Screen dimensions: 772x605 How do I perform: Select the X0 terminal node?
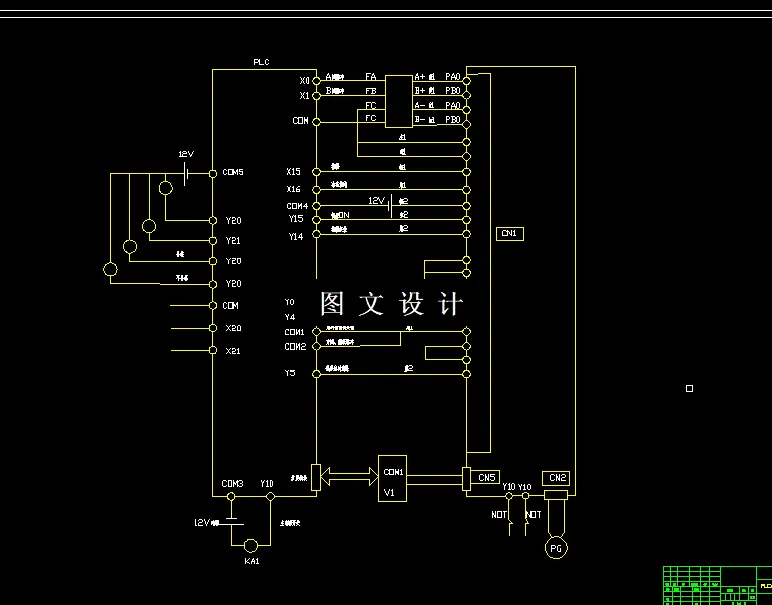[317, 81]
